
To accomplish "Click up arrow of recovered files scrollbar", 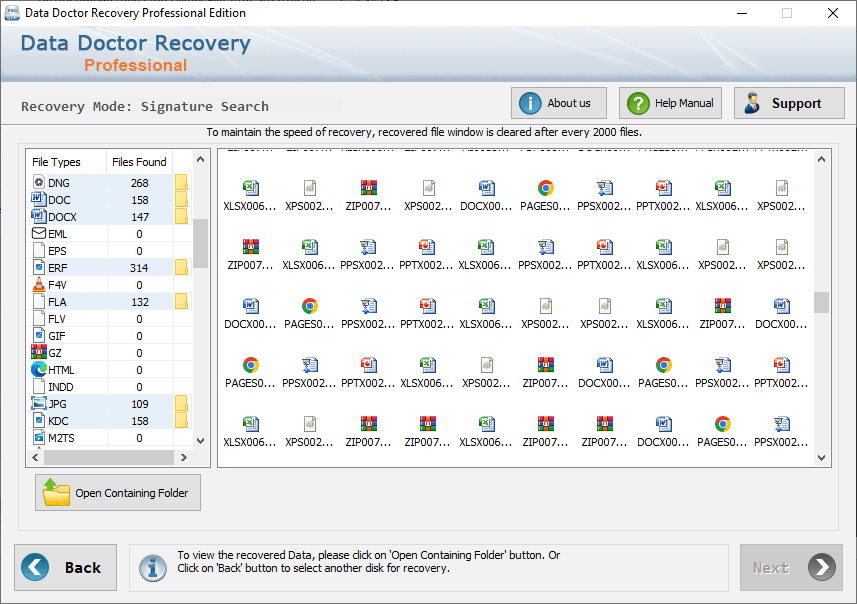I will (821, 159).
